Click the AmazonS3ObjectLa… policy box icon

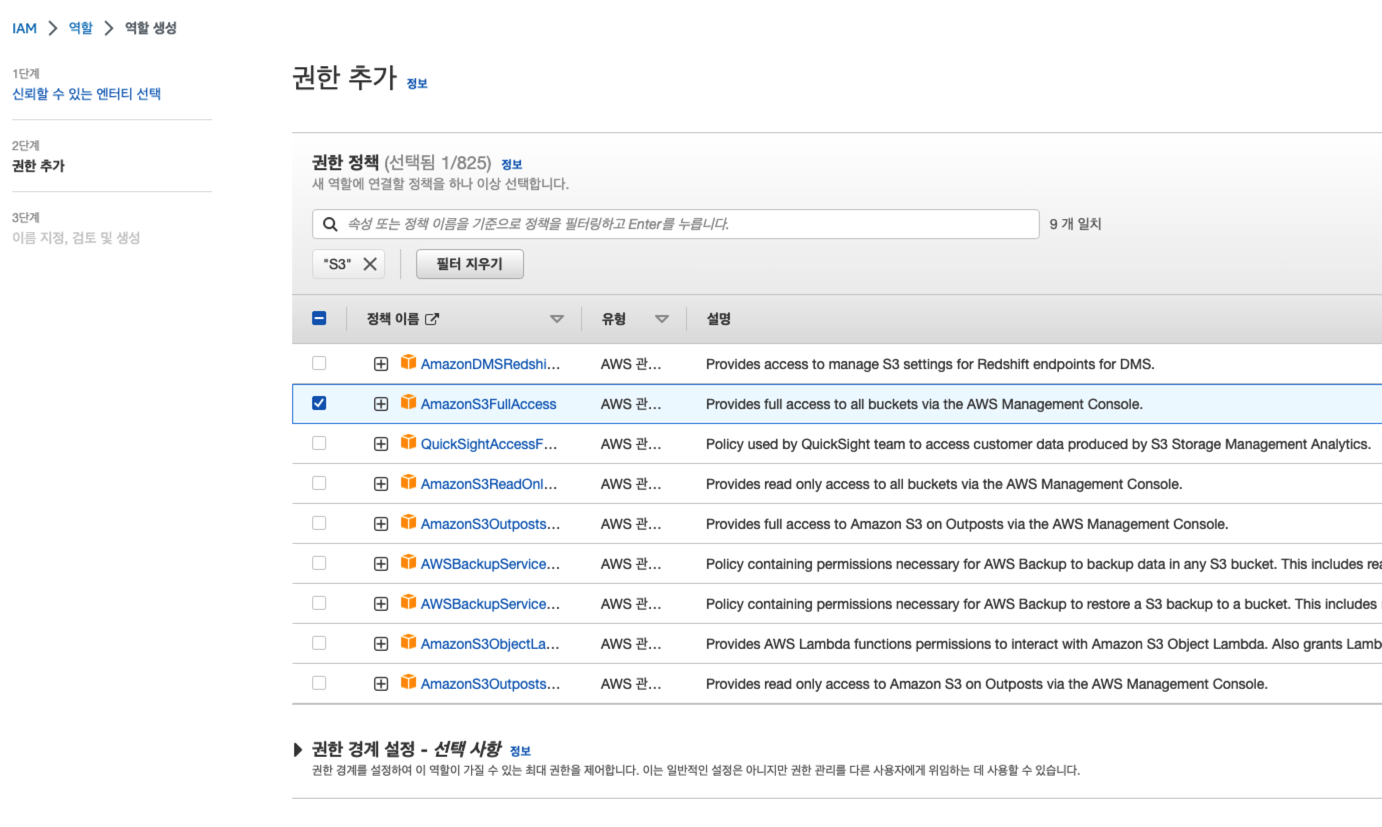pyautogui.click(x=408, y=642)
